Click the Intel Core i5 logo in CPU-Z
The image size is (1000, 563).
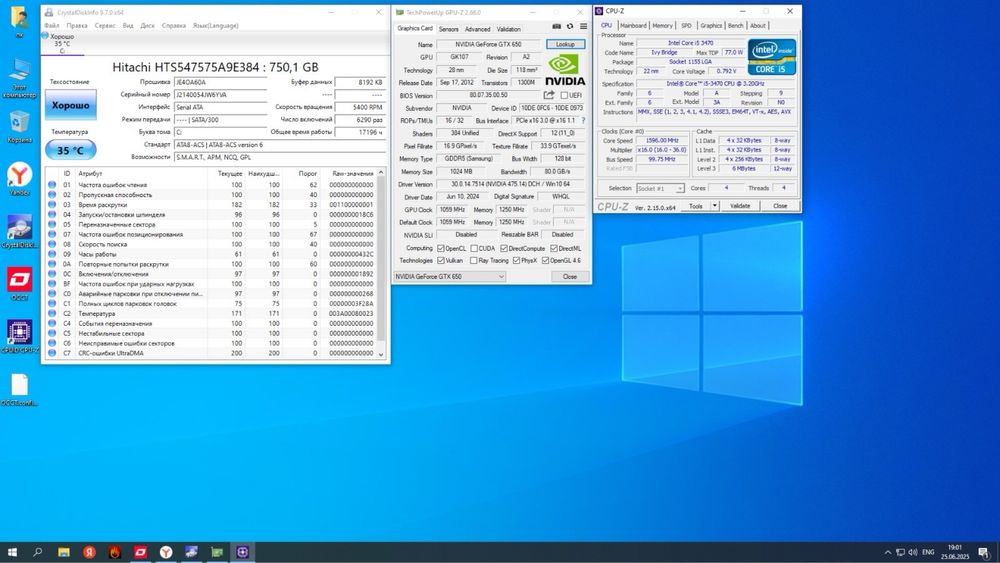[772, 57]
